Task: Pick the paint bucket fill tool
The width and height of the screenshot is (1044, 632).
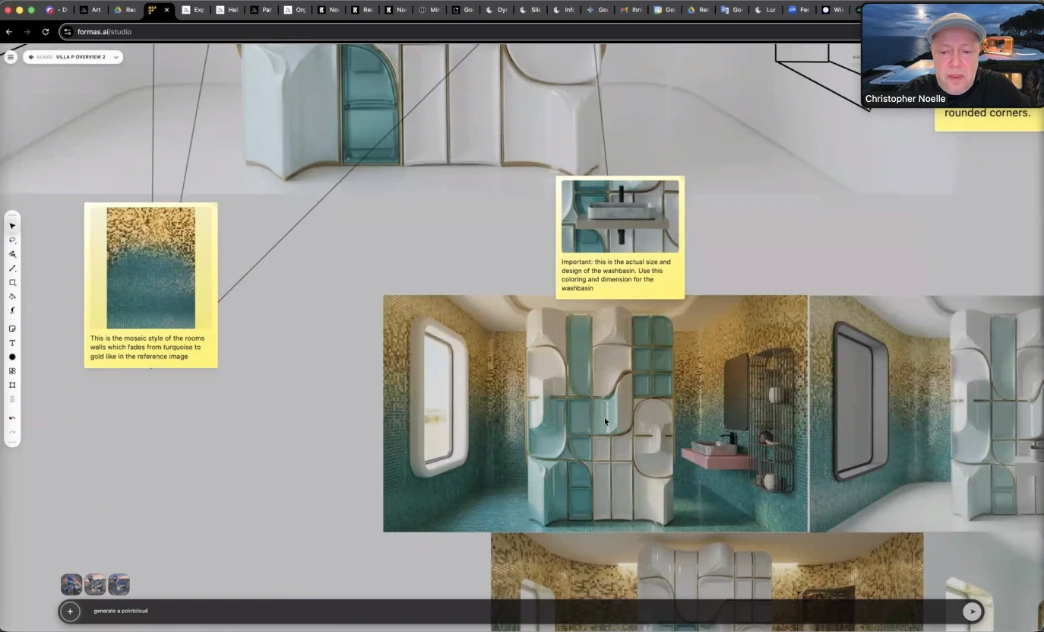Action: 12,296
